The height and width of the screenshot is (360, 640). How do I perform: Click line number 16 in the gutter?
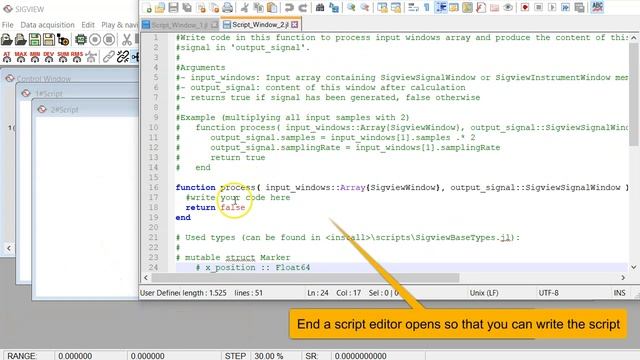(153, 187)
